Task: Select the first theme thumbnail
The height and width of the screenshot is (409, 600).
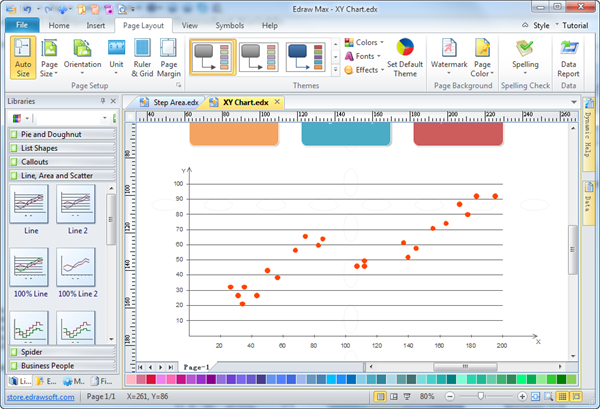Action: tap(213, 57)
